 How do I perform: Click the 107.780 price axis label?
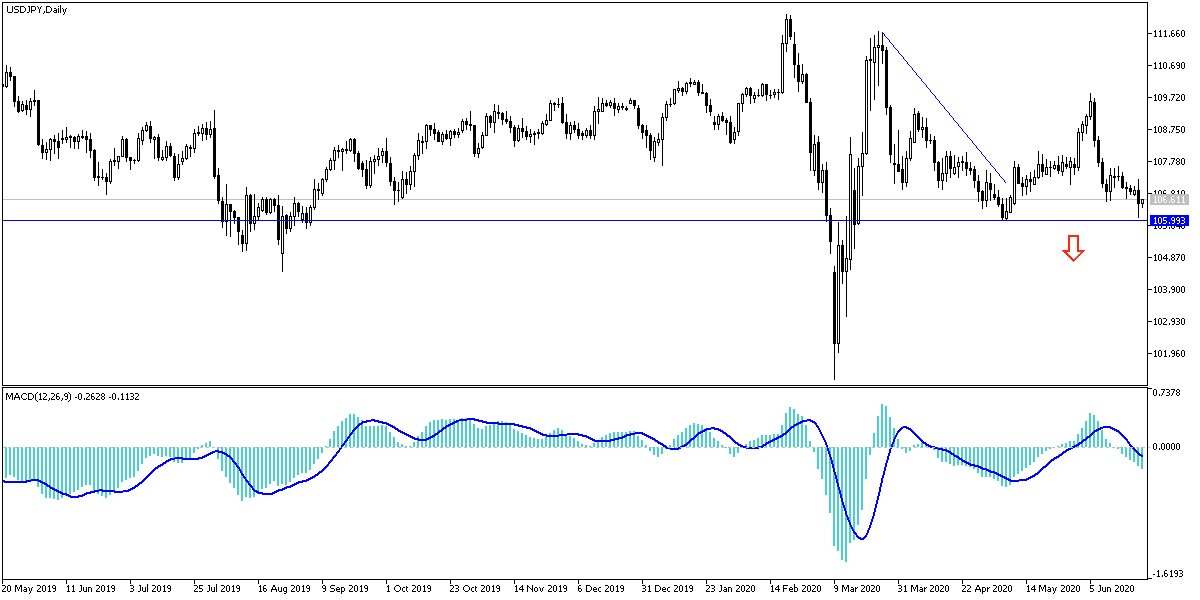[x=1169, y=162]
